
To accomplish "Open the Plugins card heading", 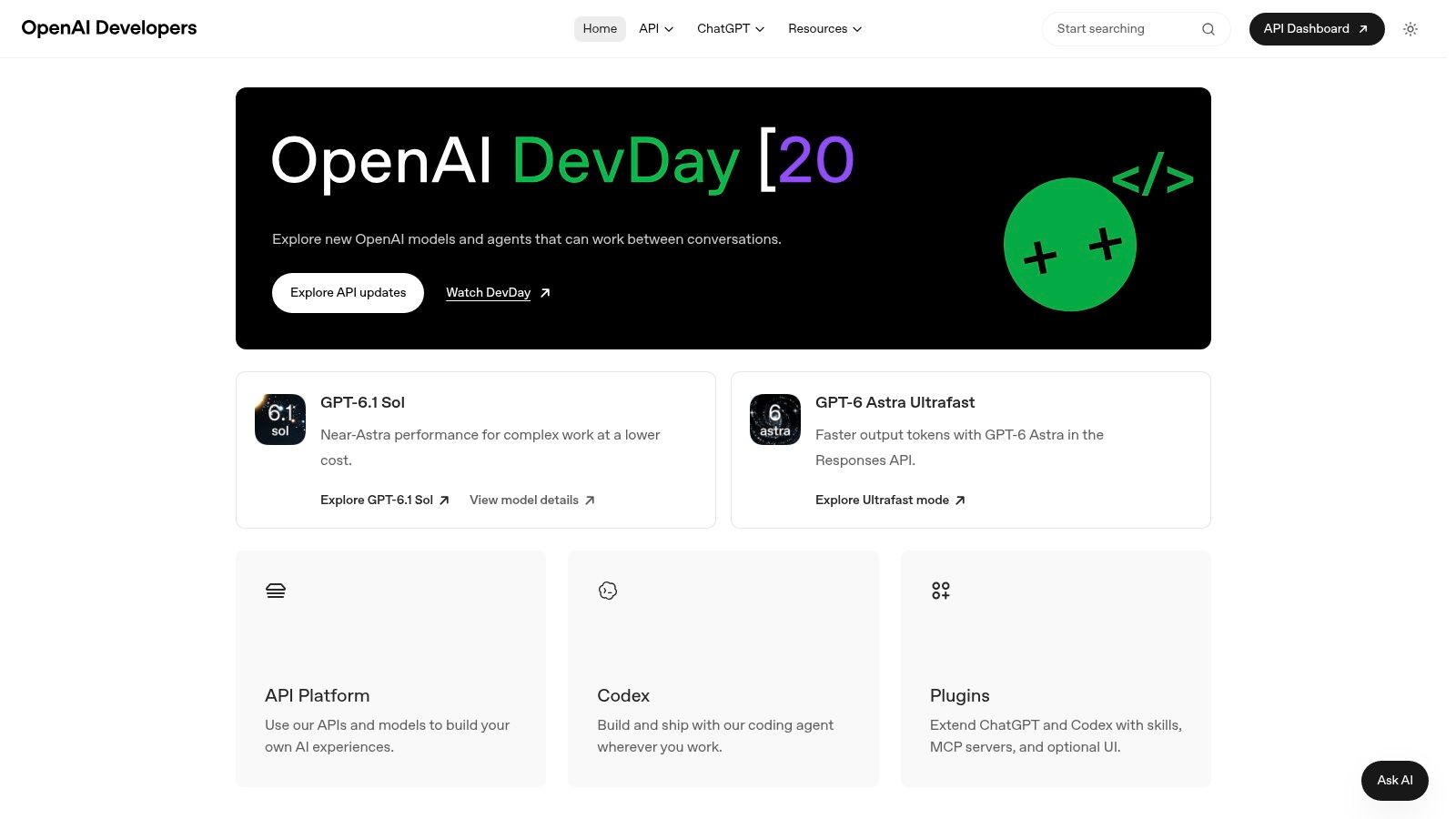I will pyautogui.click(x=959, y=695).
